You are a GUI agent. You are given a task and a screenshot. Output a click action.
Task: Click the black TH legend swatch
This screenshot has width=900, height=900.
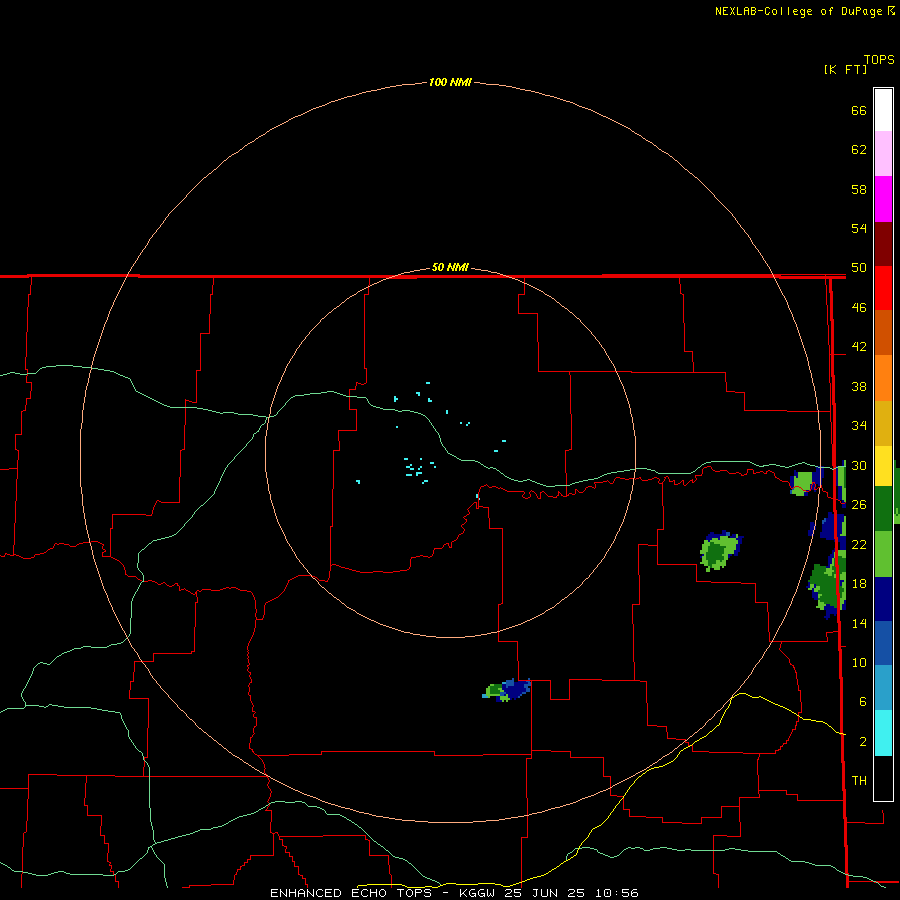point(883,778)
